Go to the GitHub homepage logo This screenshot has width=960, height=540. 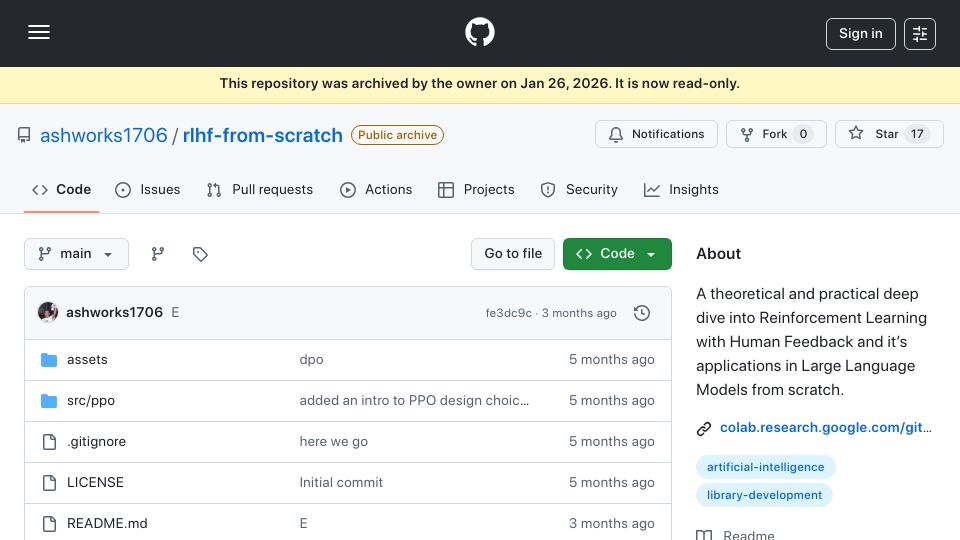(479, 32)
